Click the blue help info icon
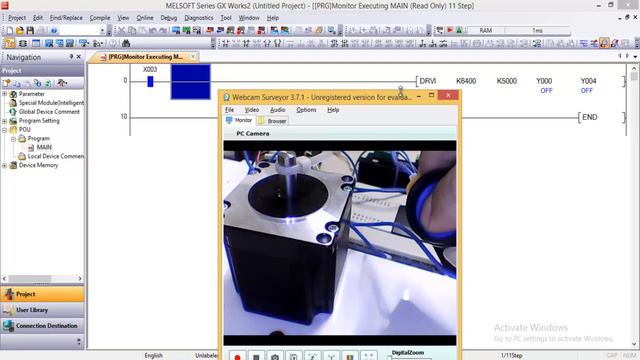Screen dimensions: 640x360 pyautogui.click(x=53, y=31)
